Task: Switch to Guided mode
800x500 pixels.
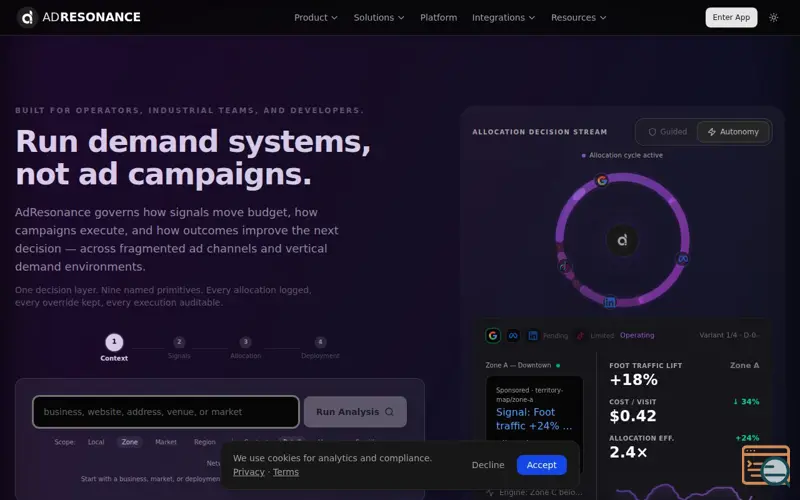Action: coord(667,132)
